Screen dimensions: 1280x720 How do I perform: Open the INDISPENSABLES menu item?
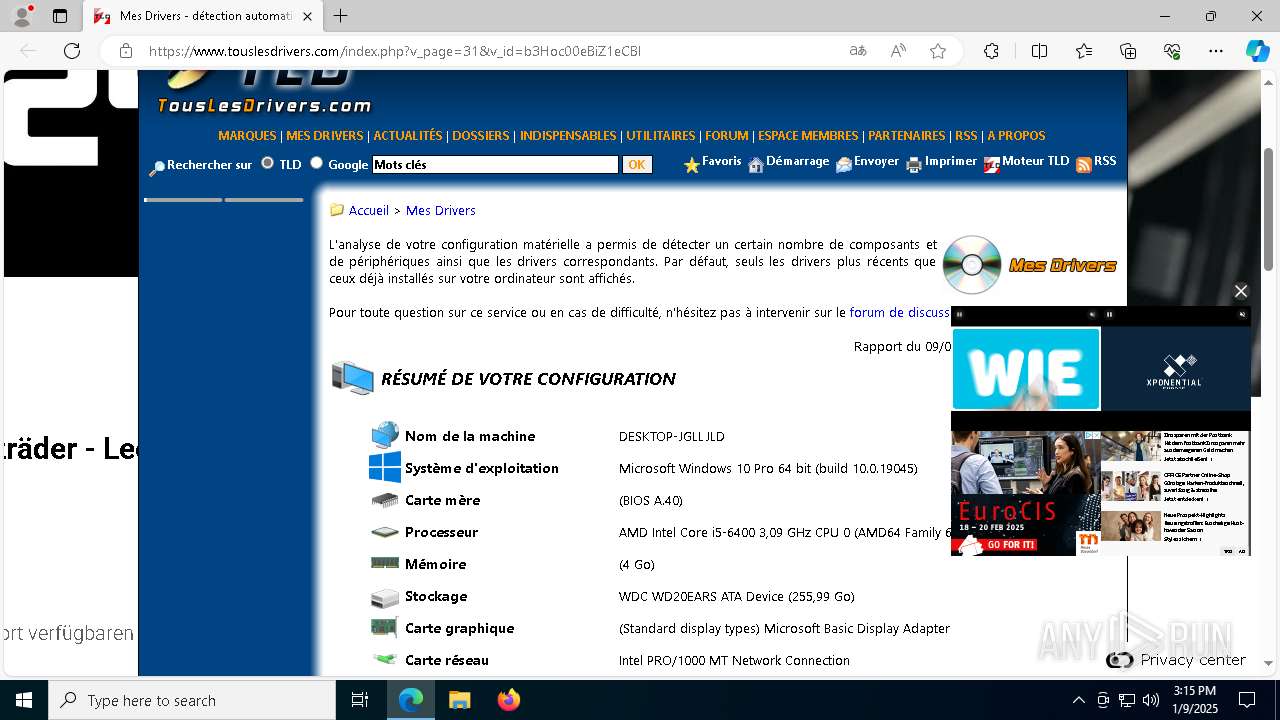pos(568,135)
